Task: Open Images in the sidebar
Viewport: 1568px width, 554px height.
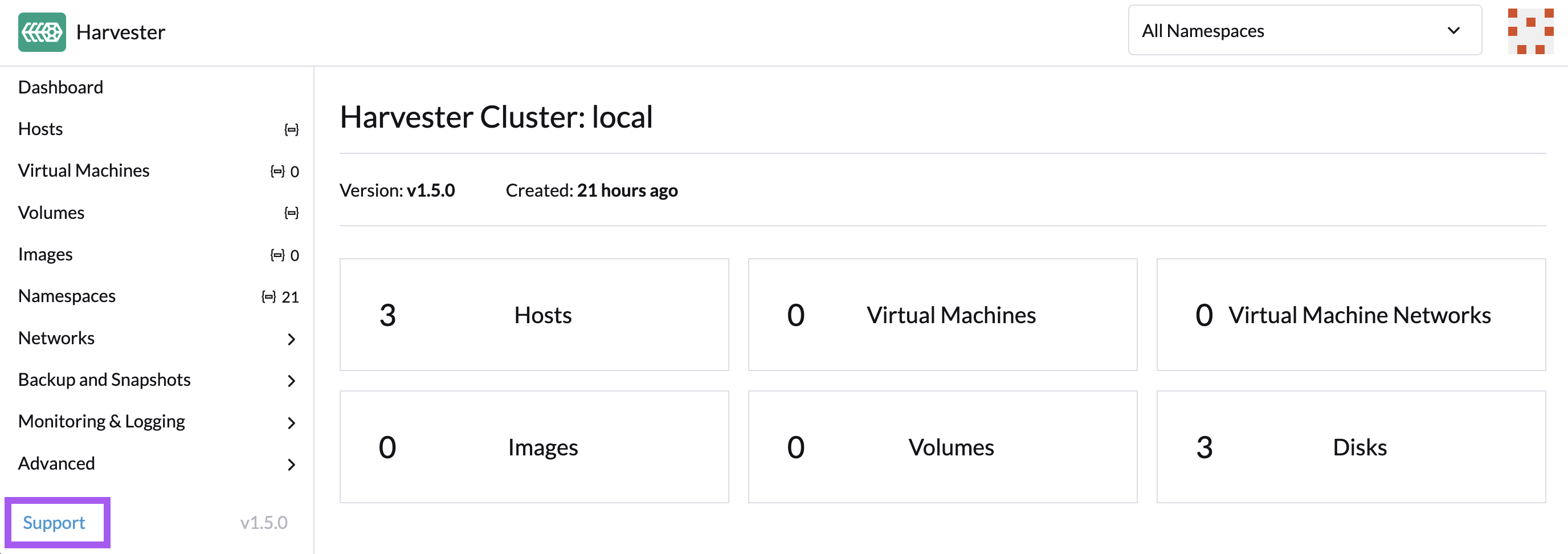Action: (46, 254)
